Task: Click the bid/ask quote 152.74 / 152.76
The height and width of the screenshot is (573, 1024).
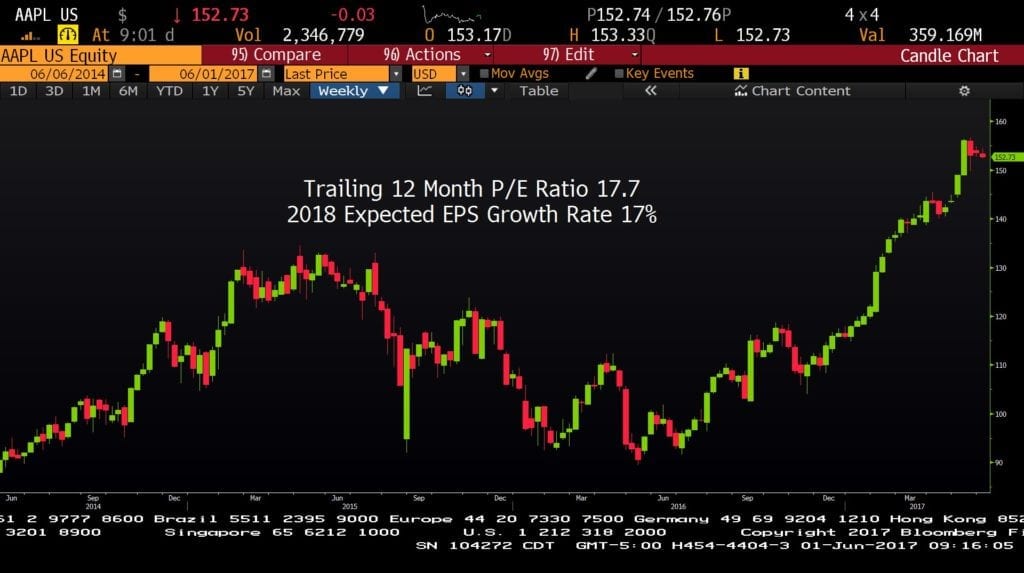Action: coord(659,14)
